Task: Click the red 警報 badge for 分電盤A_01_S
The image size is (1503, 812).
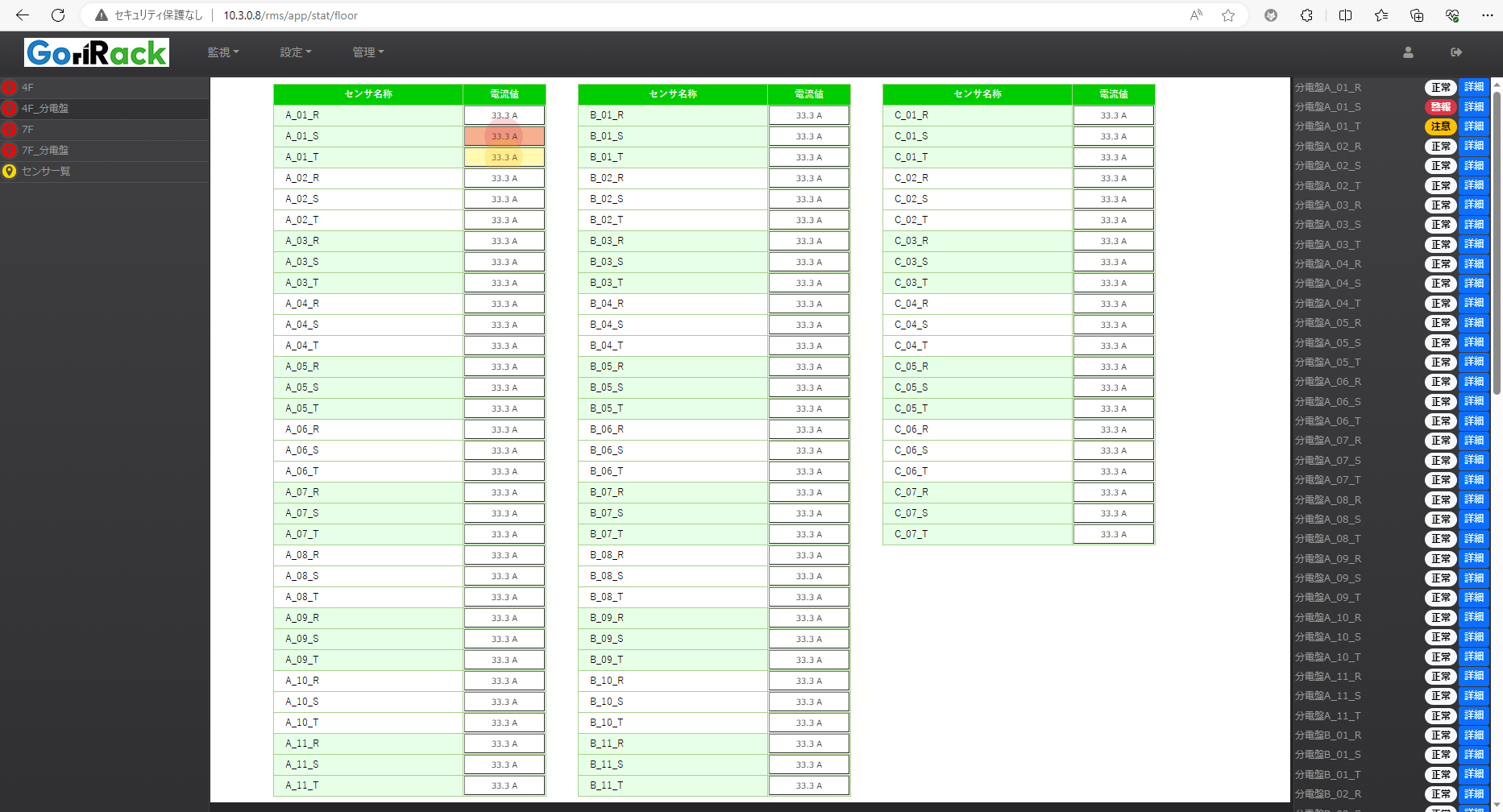Action: [x=1441, y=106]
